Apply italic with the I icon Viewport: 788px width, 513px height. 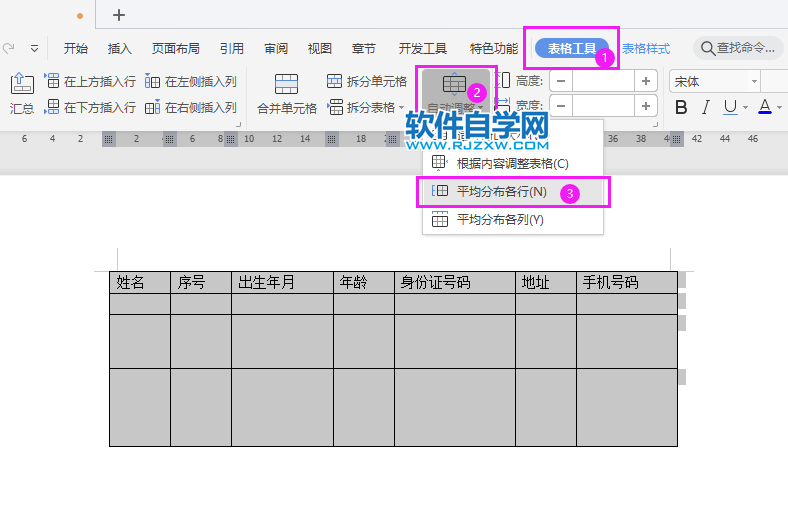click(706, 107)
